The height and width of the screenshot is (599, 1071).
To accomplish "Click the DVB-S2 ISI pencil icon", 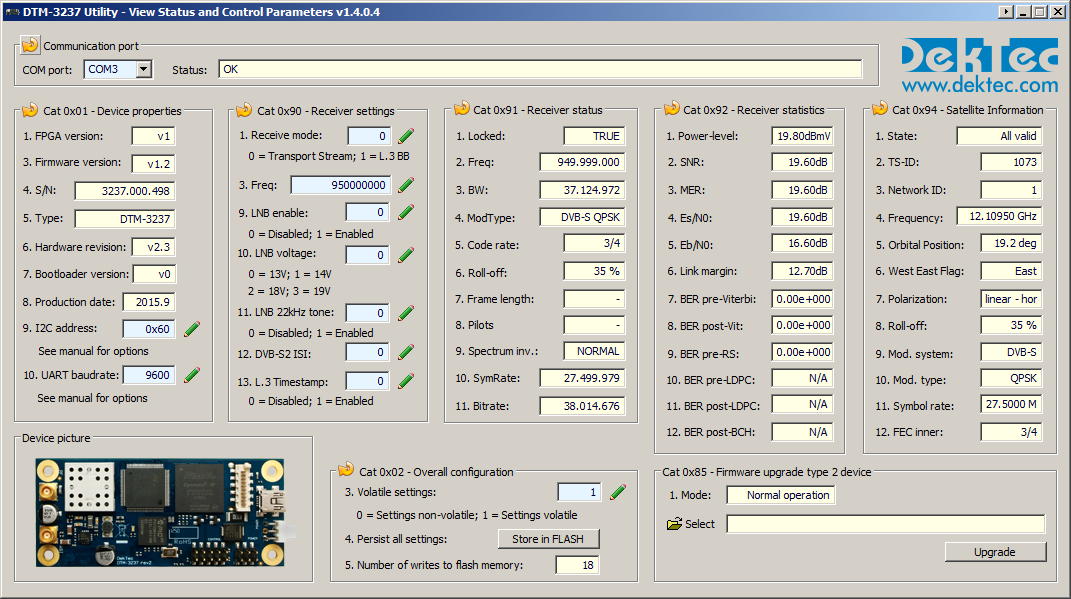I will coord(404,352).
